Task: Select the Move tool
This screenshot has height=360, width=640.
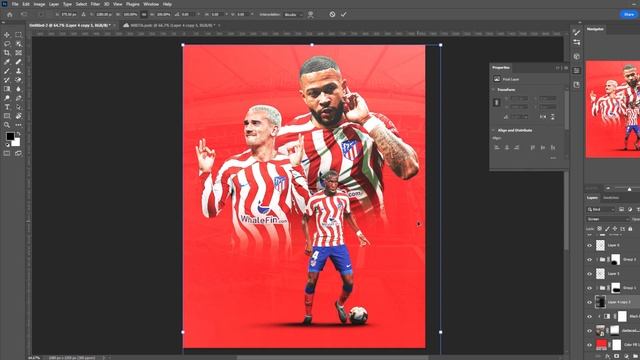Action: pyautogui.click(x=7, y=35)
